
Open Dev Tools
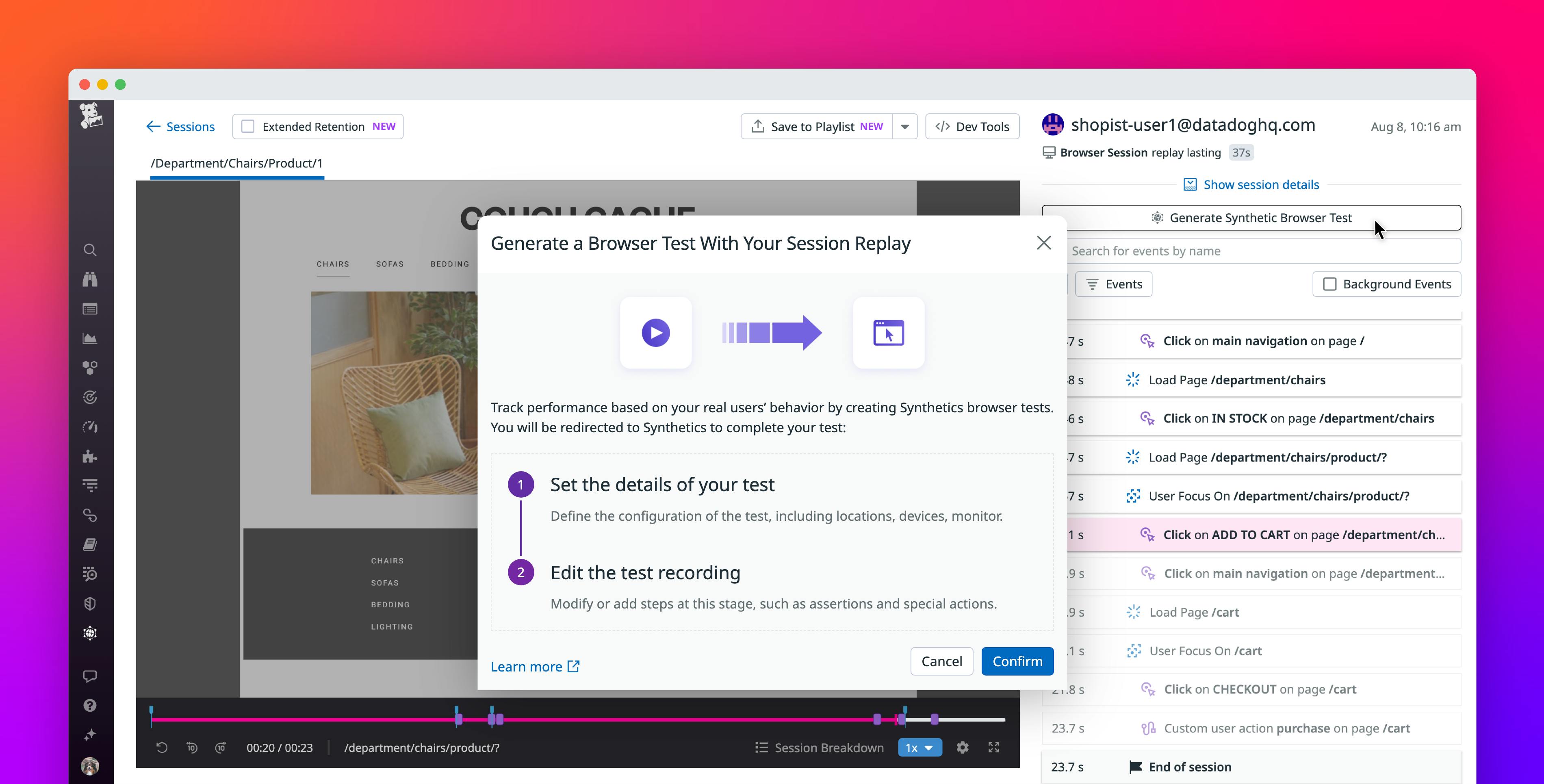tap(972, 126)
